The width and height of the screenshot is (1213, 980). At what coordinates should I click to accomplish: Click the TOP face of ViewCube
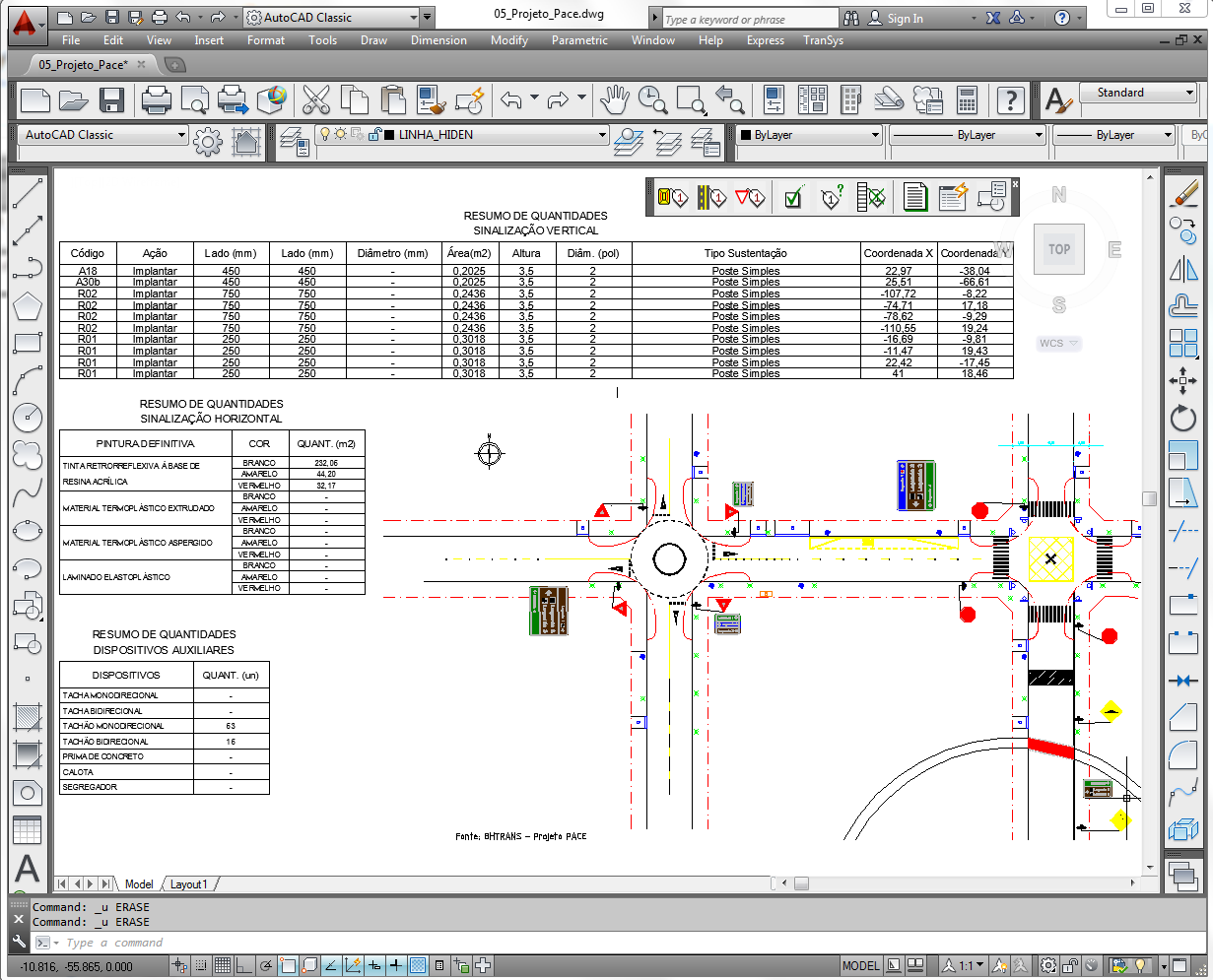(x=1058, y=249)
